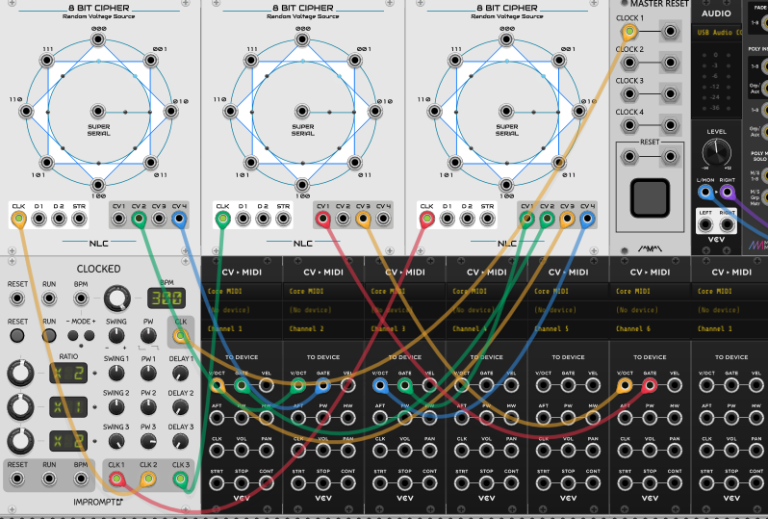
Task: Click PAN jack on Channel 6 CV-MIDI
Action: [674, 450]
